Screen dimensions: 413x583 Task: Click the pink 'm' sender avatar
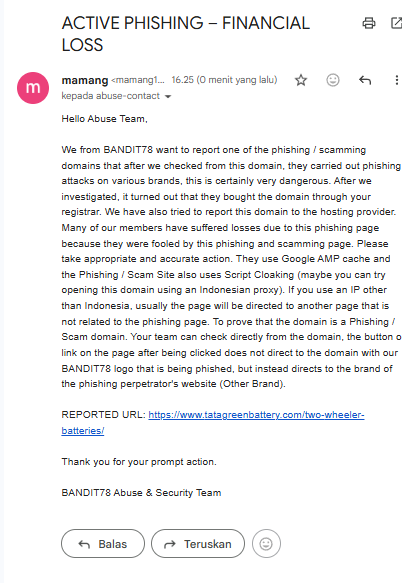click(33, 88)
